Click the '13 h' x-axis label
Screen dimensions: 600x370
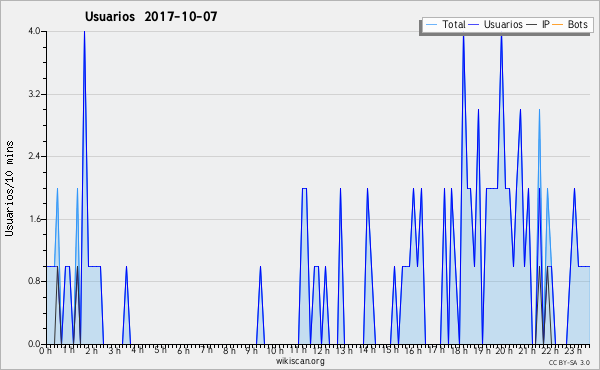tap(344, 350)
